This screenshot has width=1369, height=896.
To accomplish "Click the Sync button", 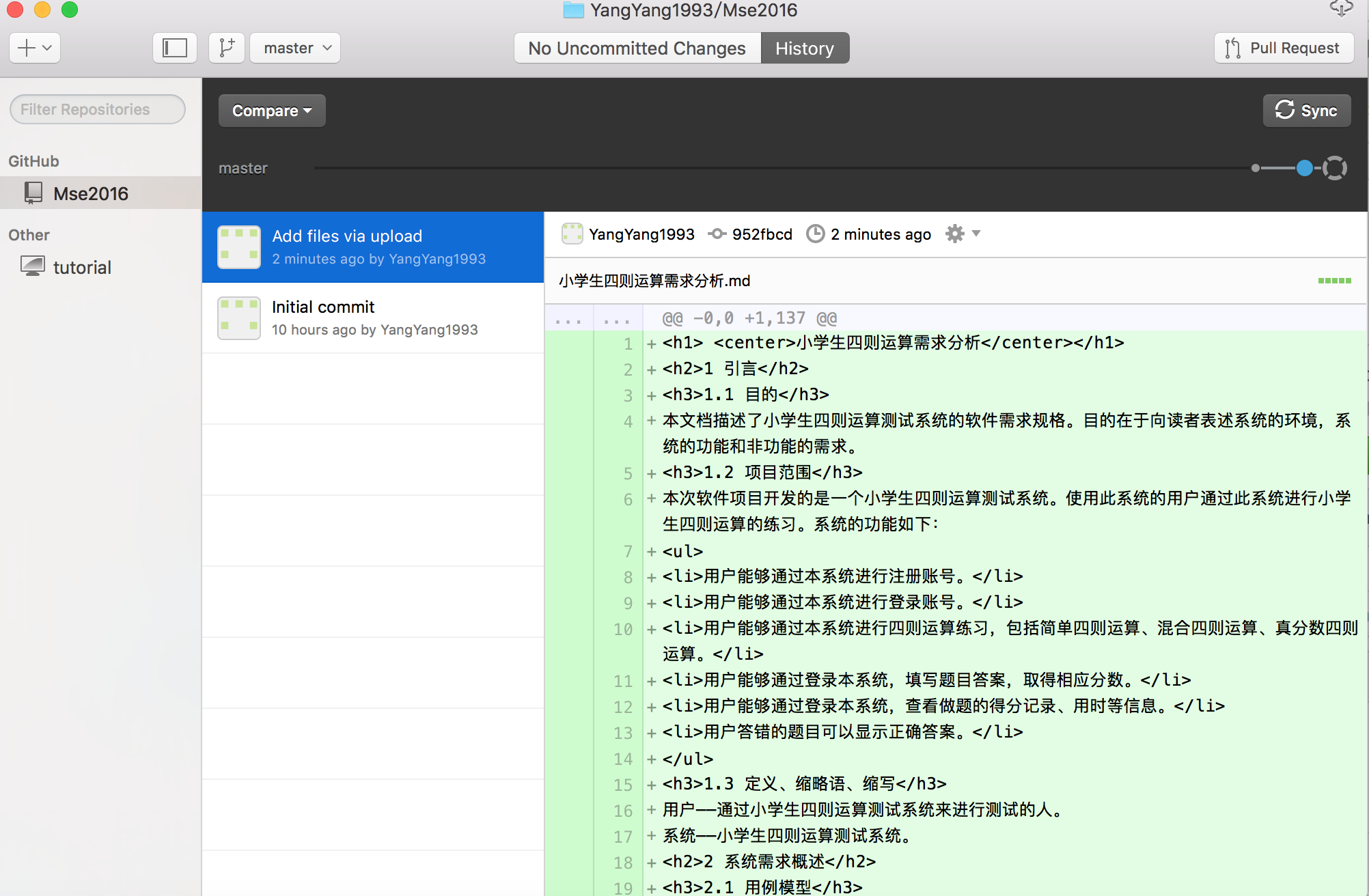I will 1306,111.
